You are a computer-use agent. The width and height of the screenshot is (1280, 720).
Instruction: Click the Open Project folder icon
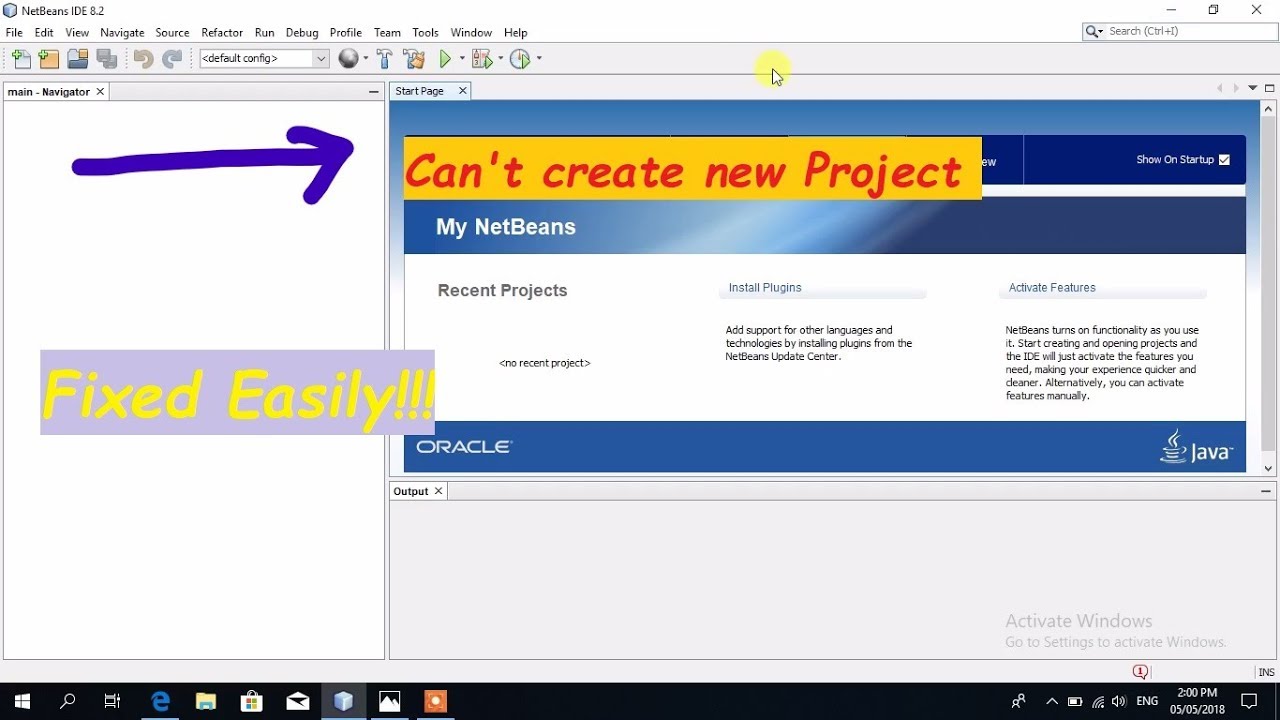tap(78, 59)
